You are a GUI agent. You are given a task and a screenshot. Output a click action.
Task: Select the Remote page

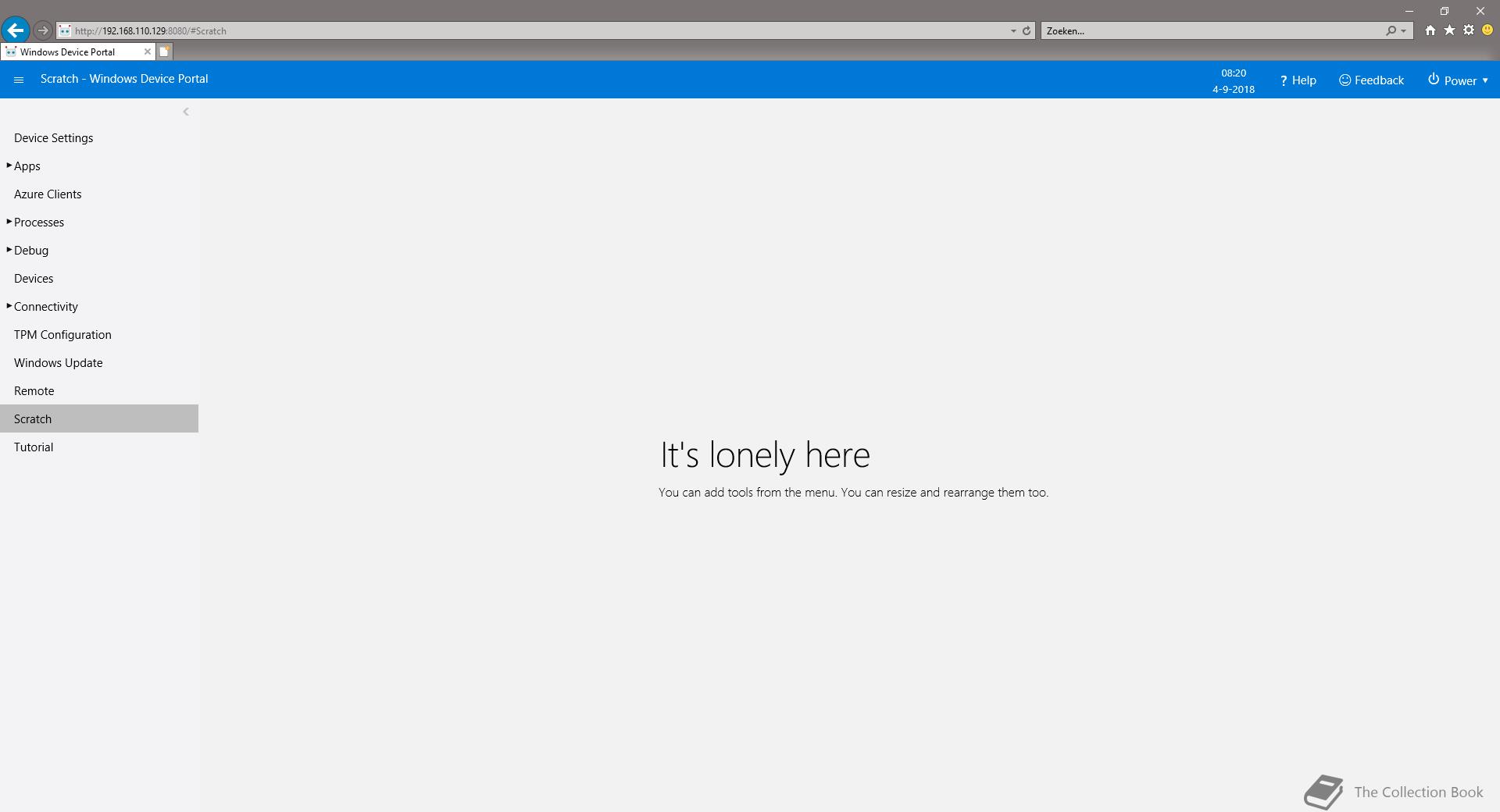tap(34, 391)
